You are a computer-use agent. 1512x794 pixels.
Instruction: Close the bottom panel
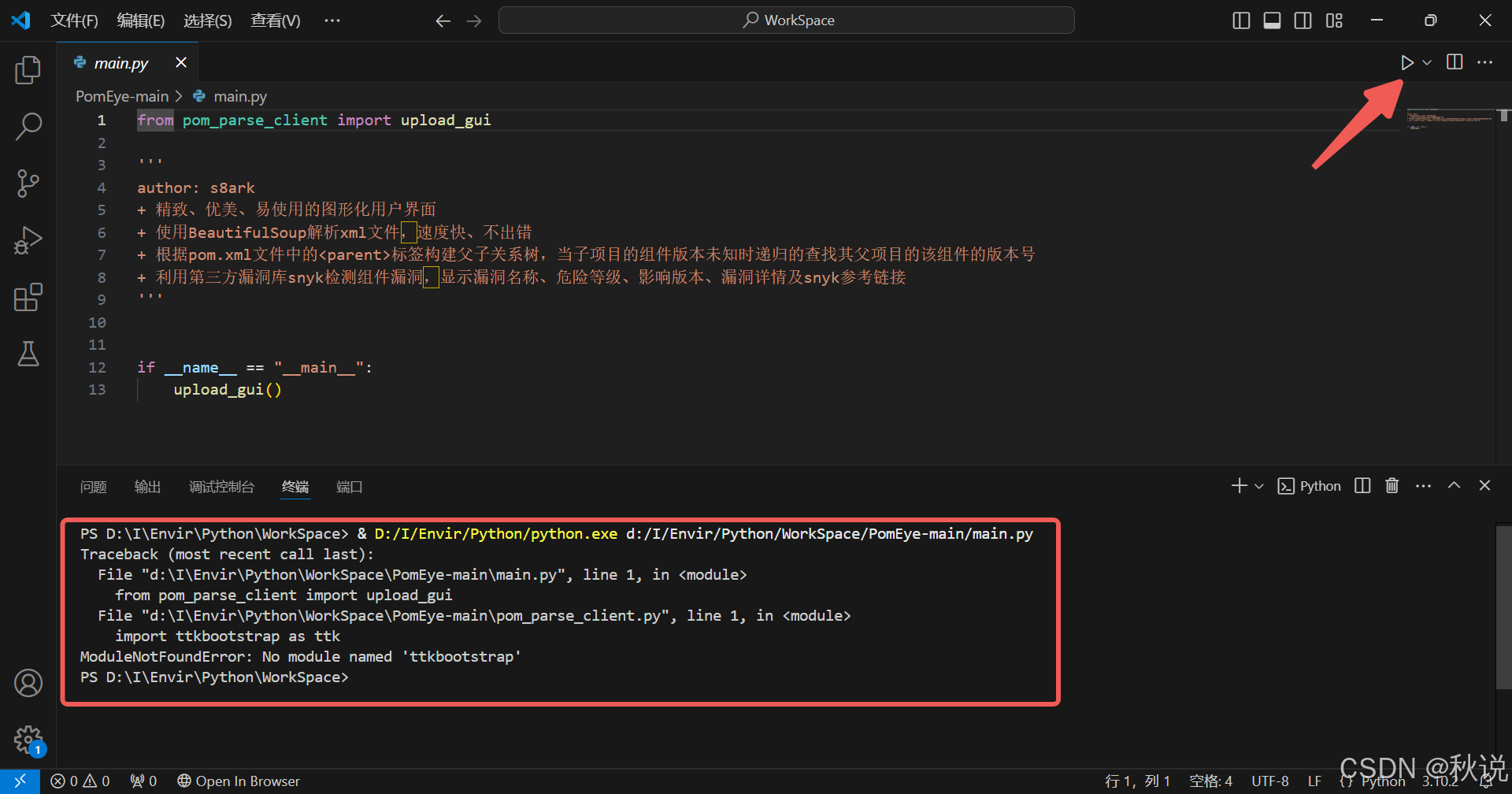1484,486
